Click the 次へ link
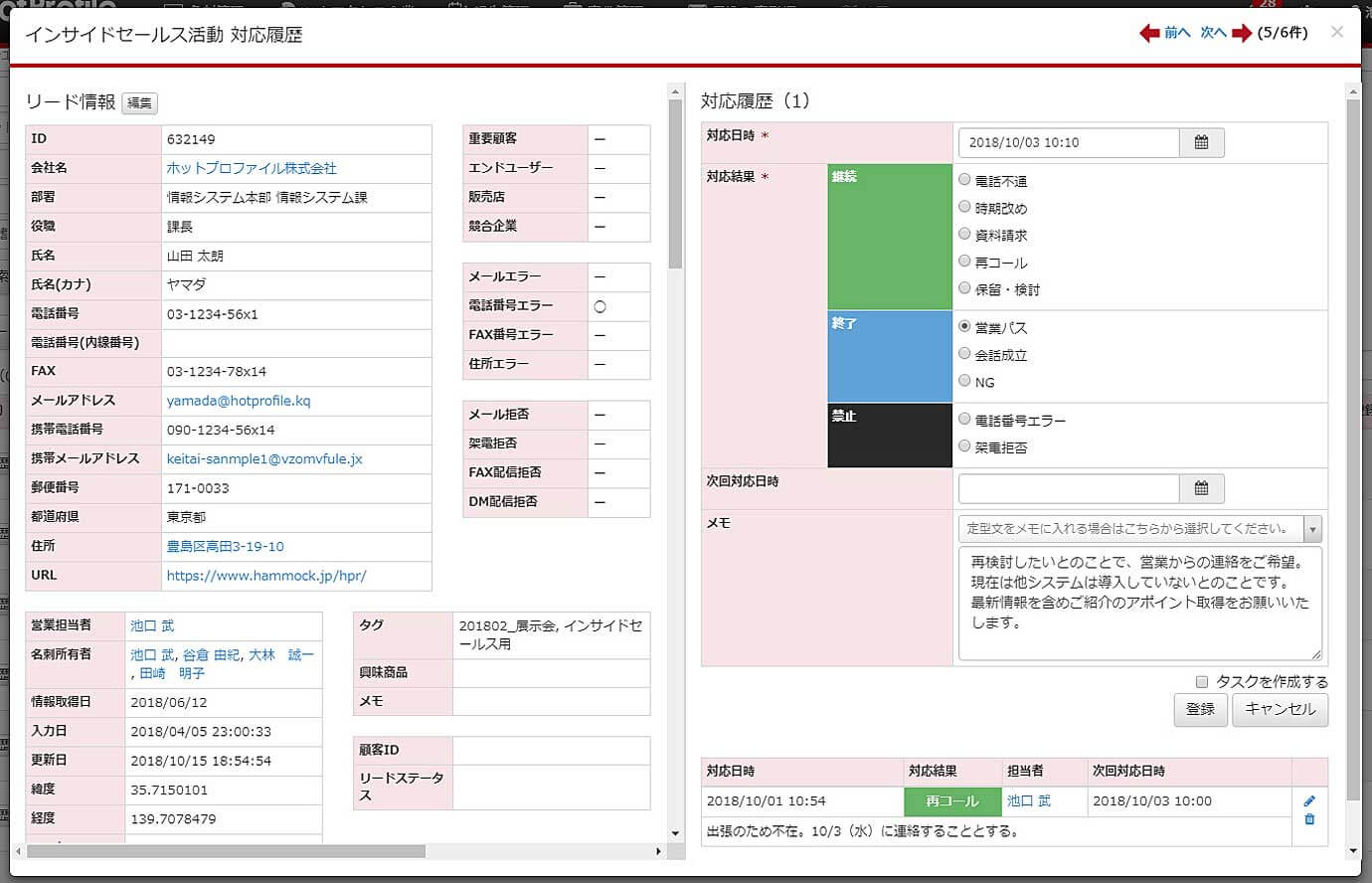The height and width of the screenshot is (883, 1372). [1213, 33]
